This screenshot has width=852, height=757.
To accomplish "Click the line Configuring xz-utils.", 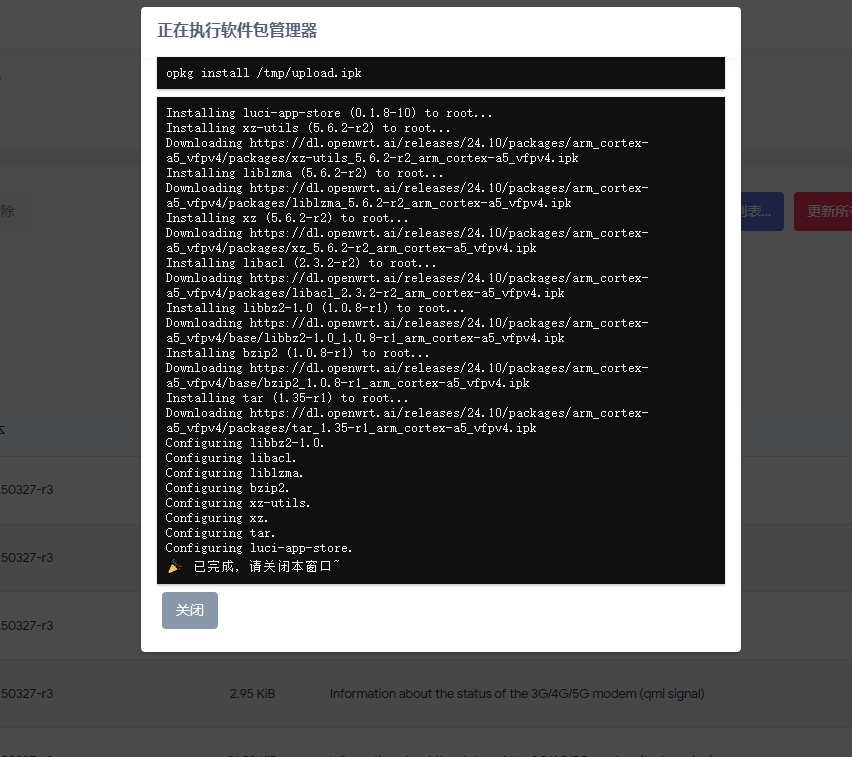I will [x=238, y=503].
